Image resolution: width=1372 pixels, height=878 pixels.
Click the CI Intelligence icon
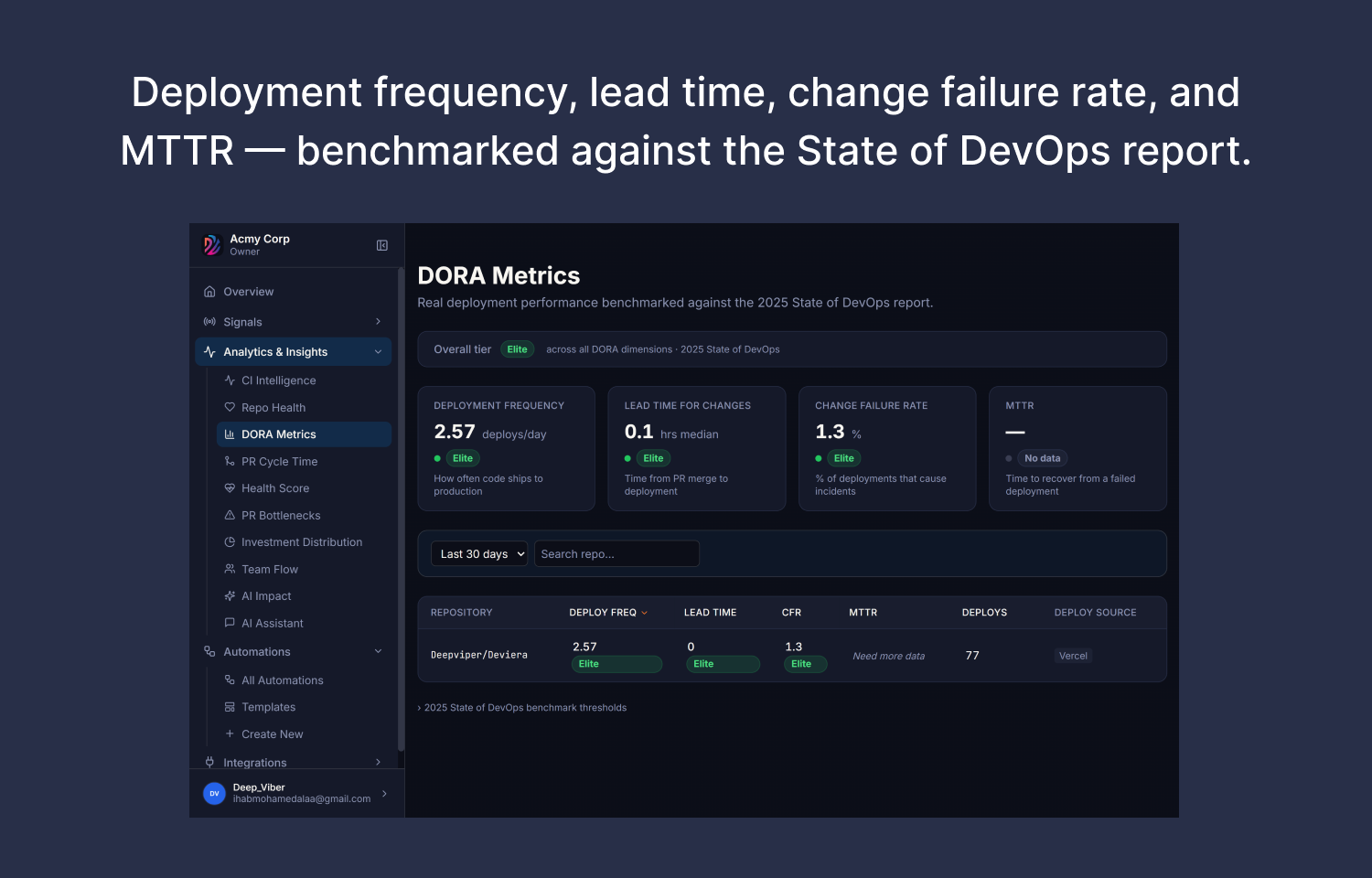click(230, 380)
